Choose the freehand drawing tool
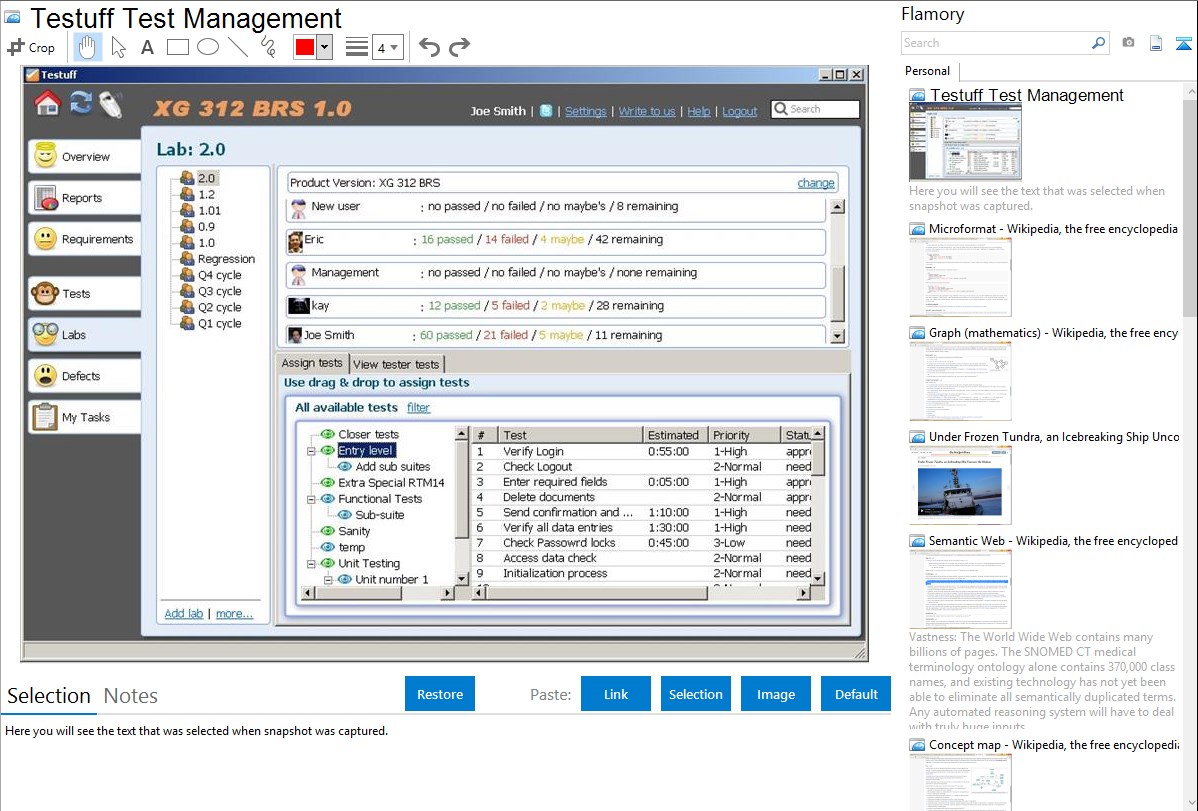This screenshot has width=1198, height=811. coord(267,47)
